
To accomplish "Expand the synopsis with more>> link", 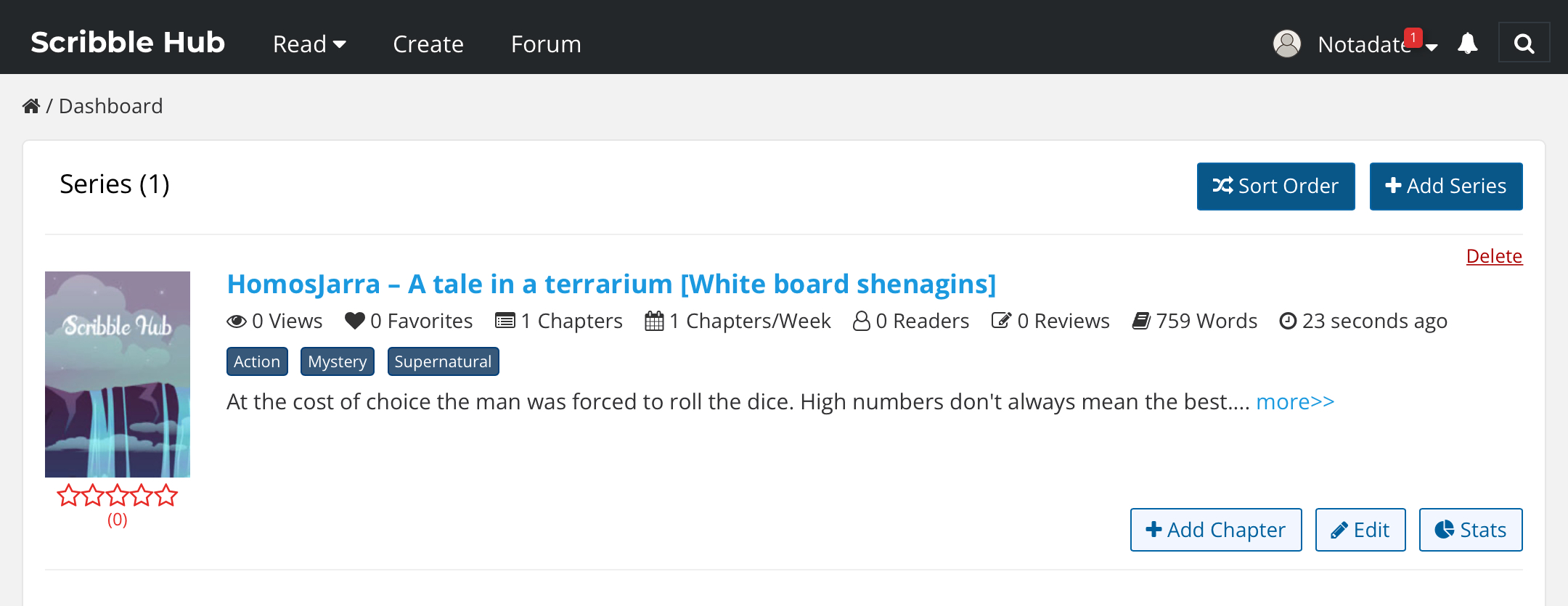I will (x=1295, y=401).
